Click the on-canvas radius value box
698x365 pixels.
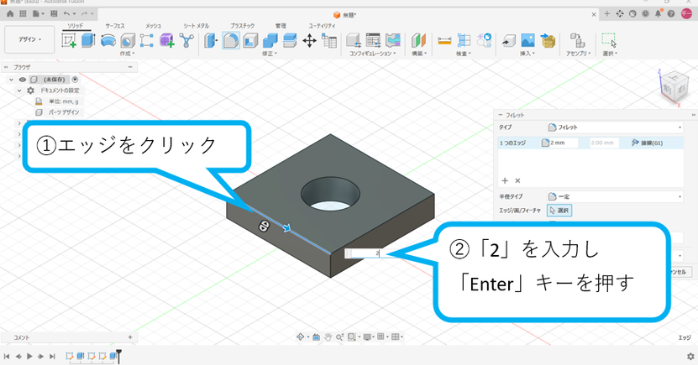(365, 253)
